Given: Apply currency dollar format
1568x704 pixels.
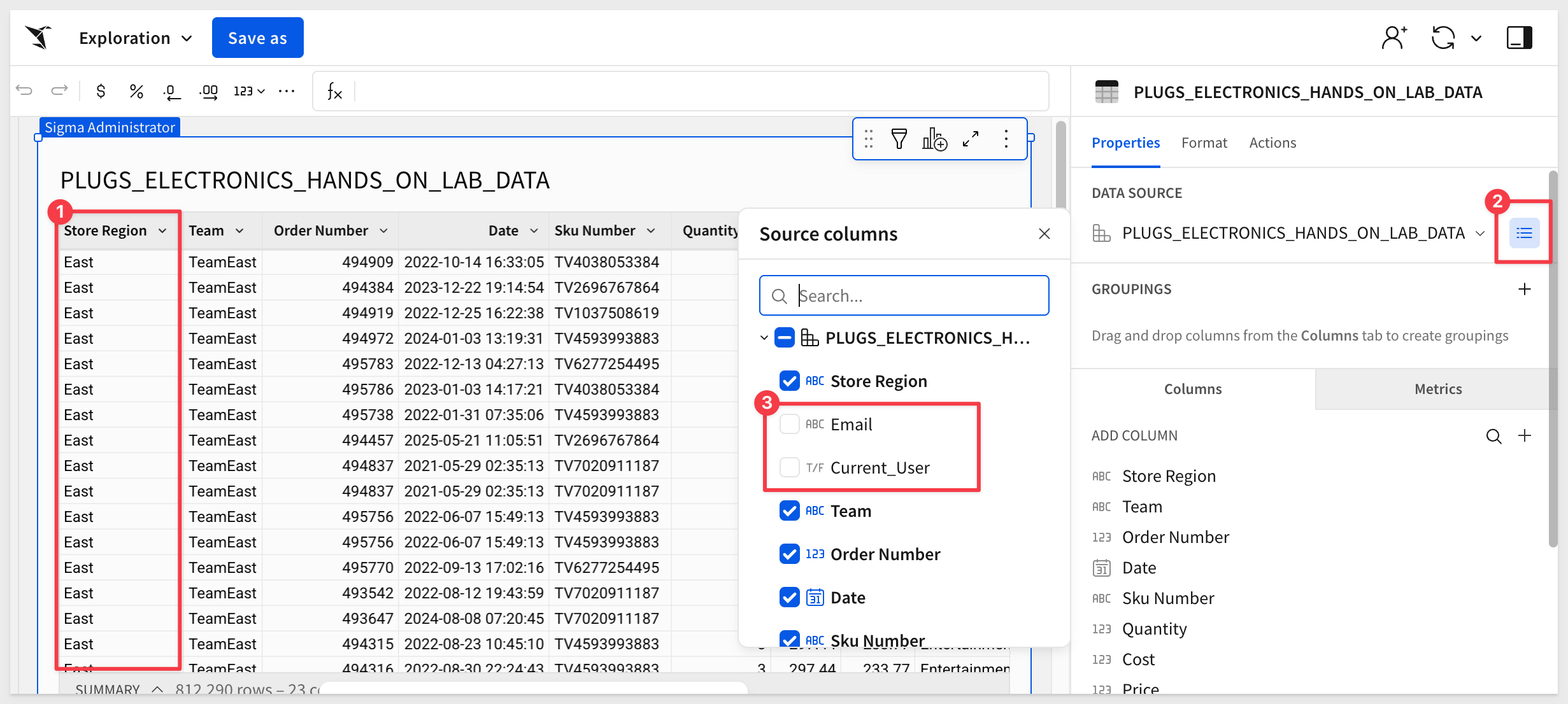Looking at the screenshot, I should [101, 91].
